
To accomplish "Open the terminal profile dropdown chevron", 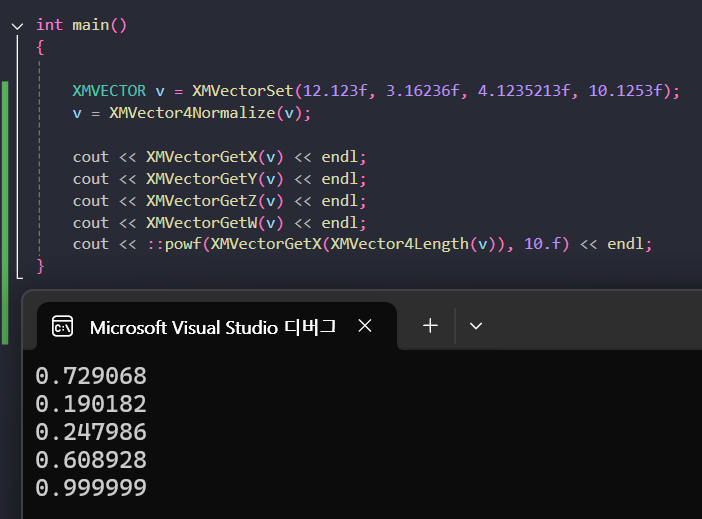I will coord(475,326).
